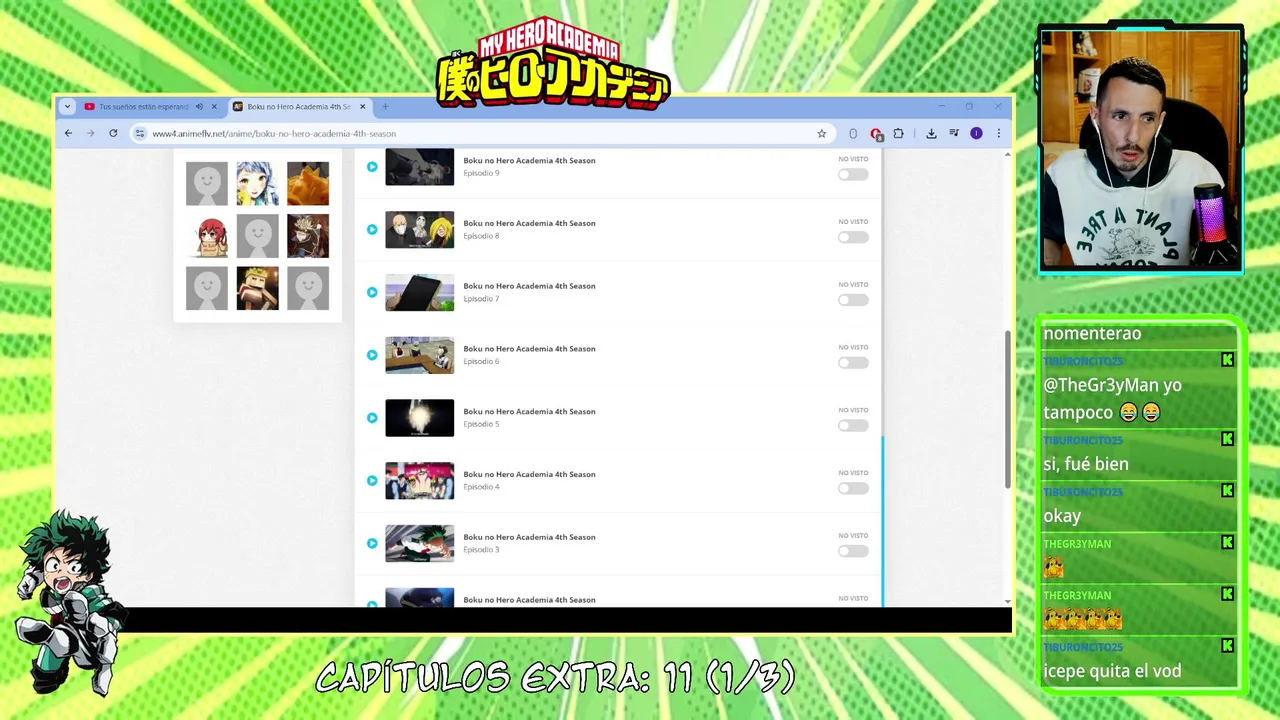Click the scrollbar down arrow
This screenshot has width=1280, height=720.
coord(1007,601)
